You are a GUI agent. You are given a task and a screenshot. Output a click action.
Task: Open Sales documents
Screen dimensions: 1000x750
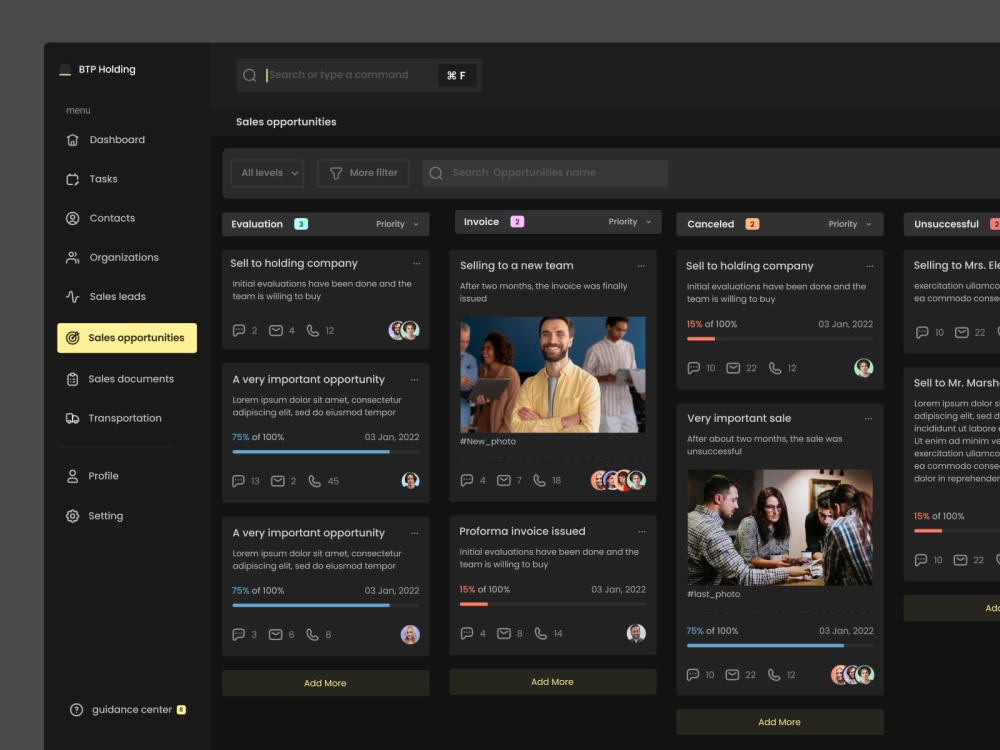coord(120,379)
